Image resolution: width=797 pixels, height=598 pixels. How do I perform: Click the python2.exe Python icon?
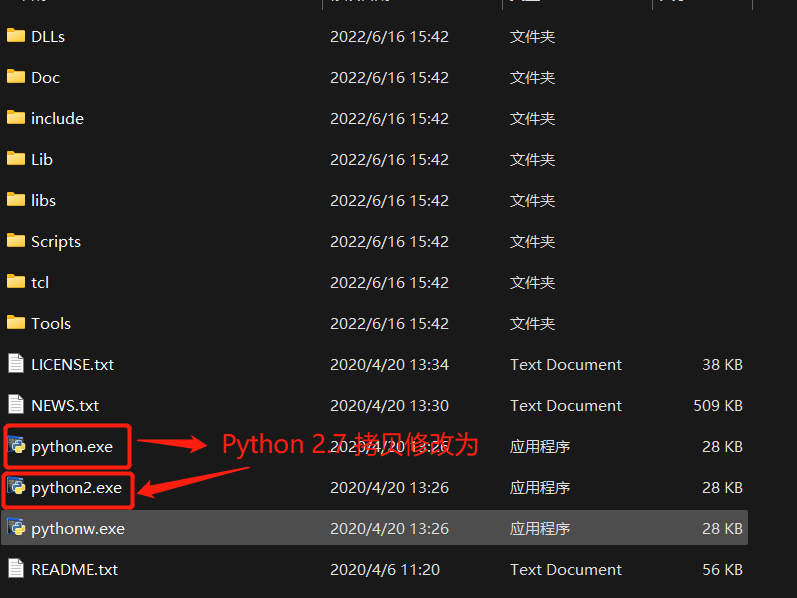(16, 487)
